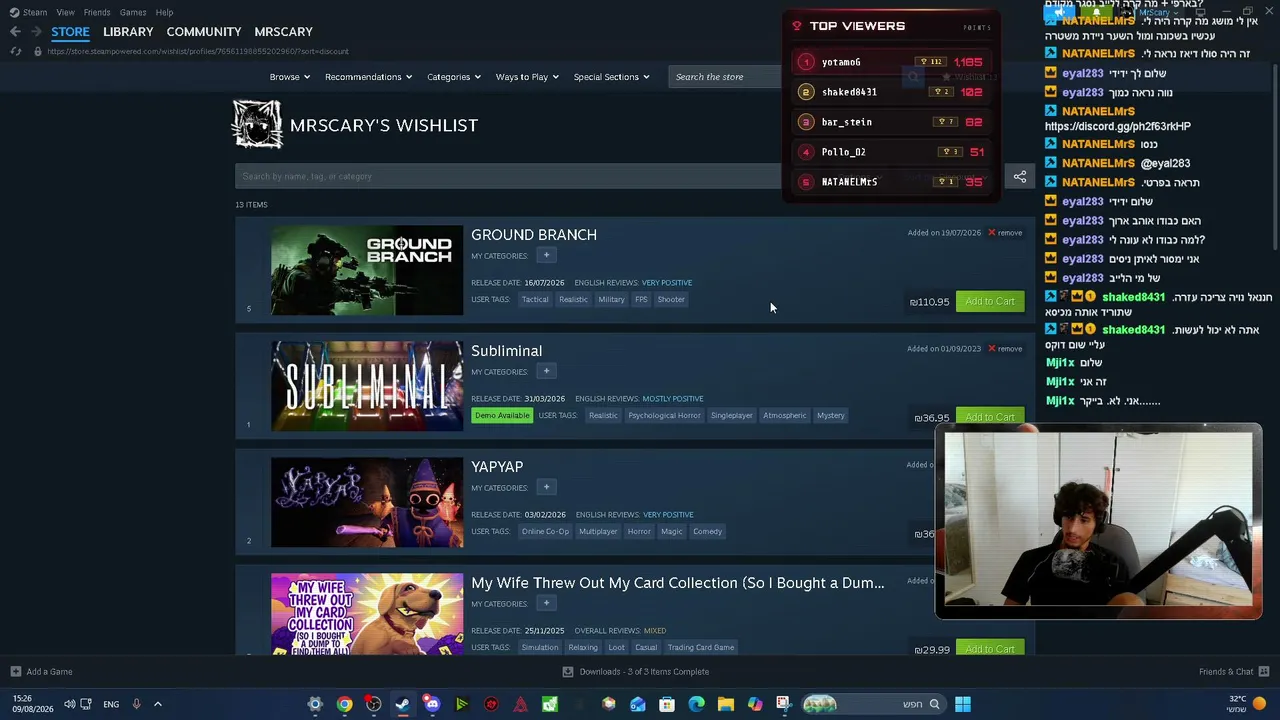Click the wishlist search by name field

507,177
